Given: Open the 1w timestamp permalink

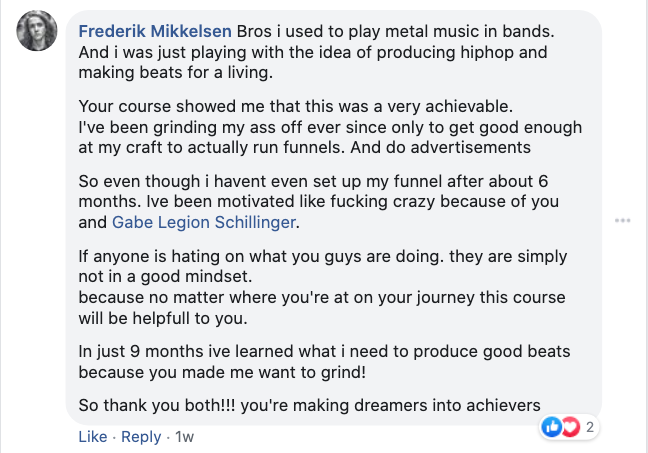Looking at the screenshot, I should click(x=184, y=437).
